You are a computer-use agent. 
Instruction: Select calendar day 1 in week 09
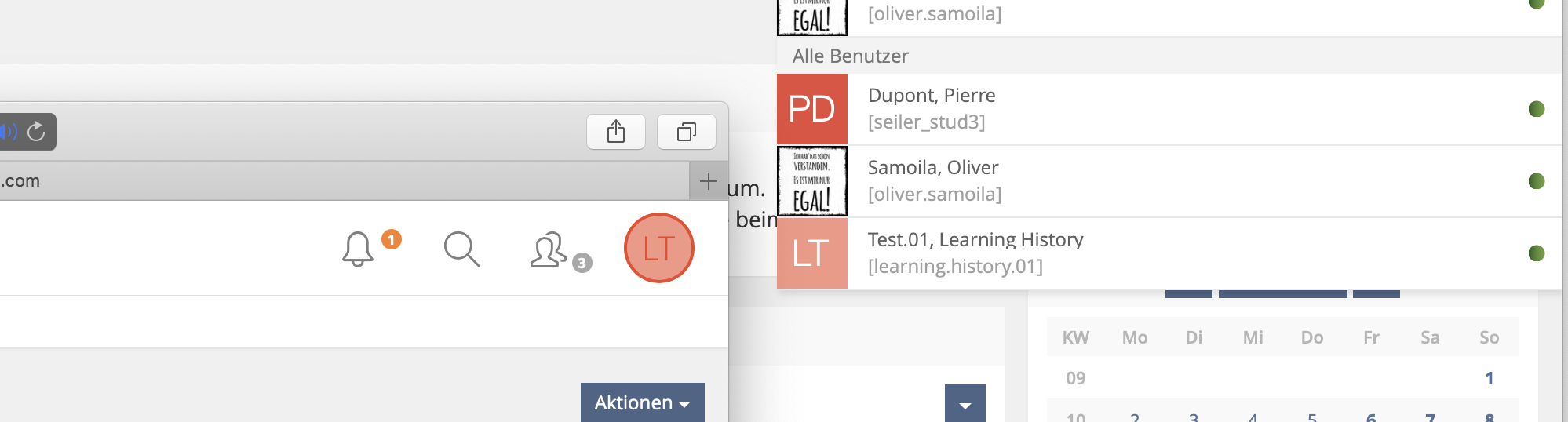click(x=1489, y=378)
